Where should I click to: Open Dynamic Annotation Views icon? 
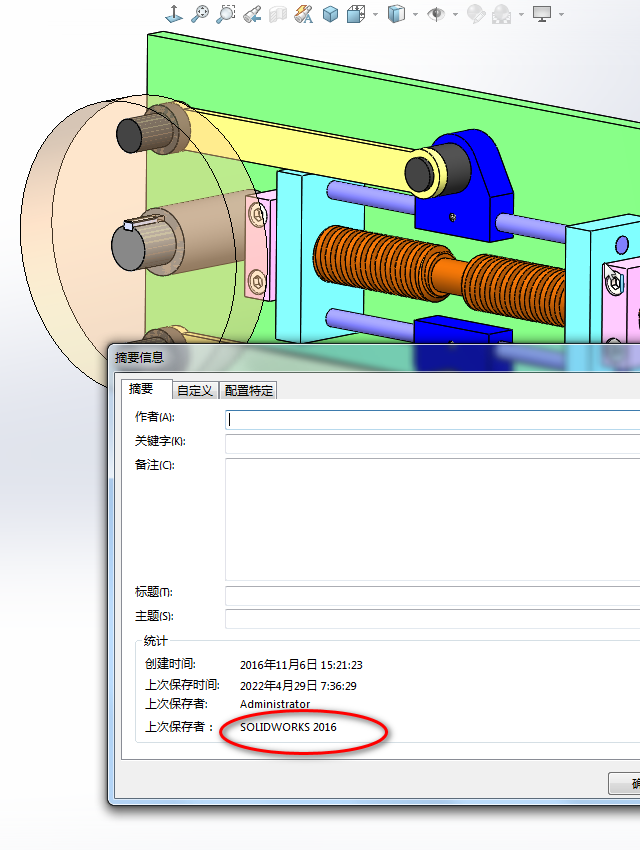pos(303,14)
